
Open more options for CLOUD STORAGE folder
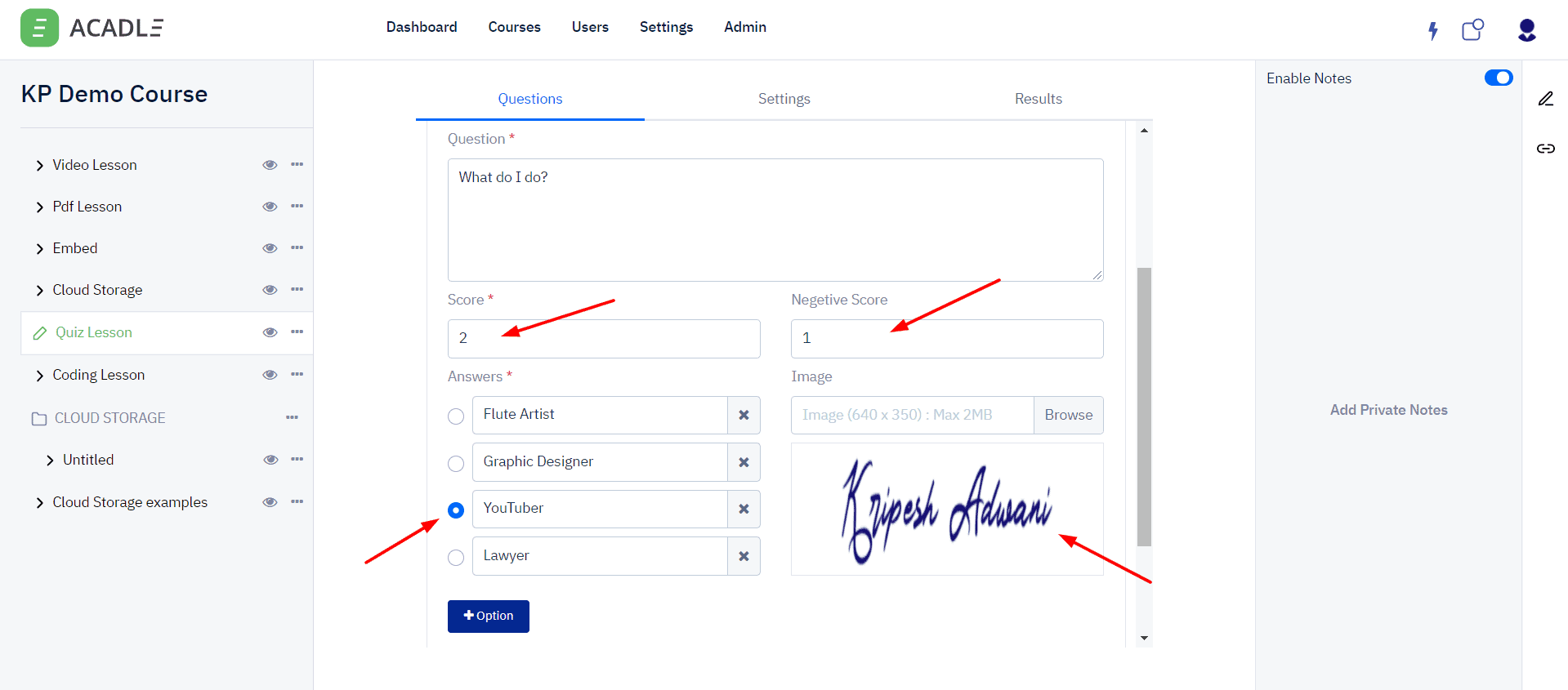(292, 417)
